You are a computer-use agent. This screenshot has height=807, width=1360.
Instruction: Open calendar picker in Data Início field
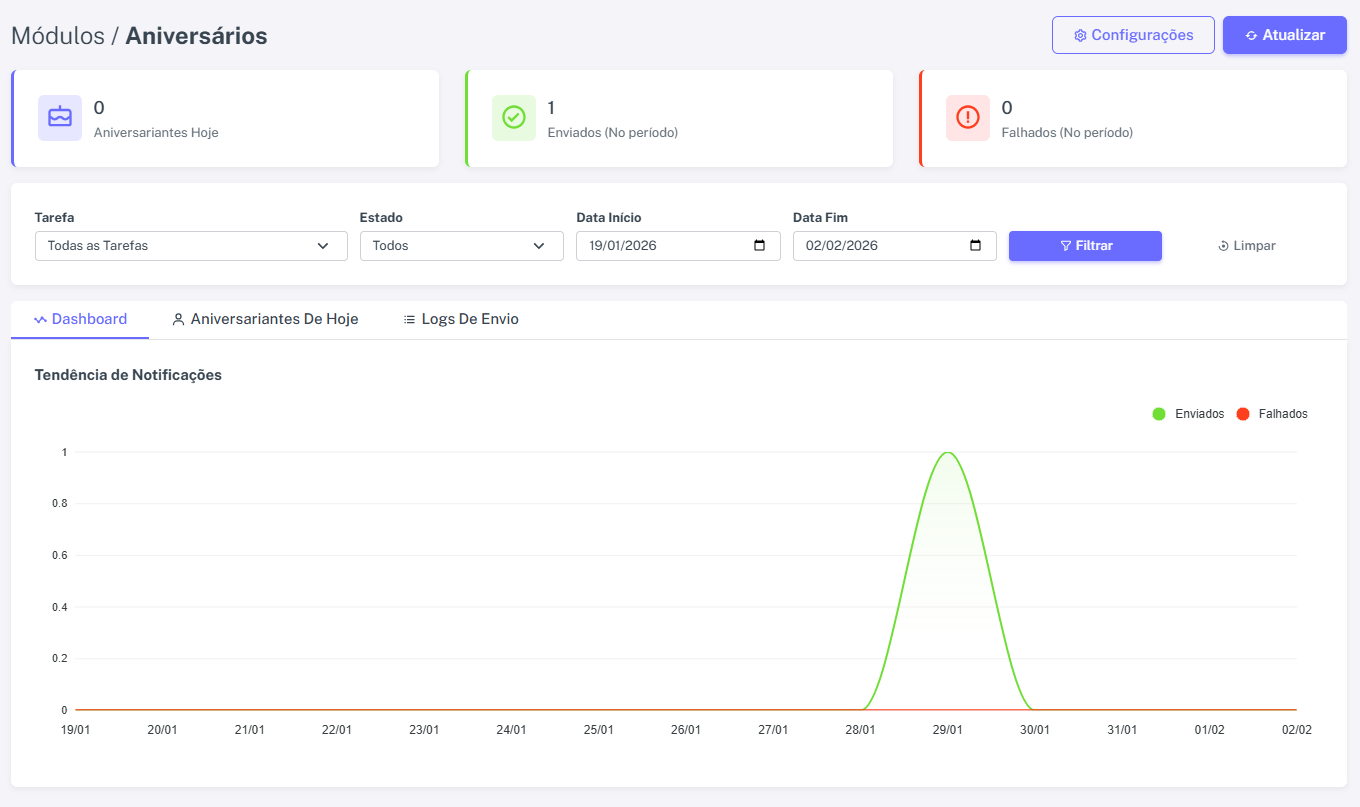[x=759, y=245]
